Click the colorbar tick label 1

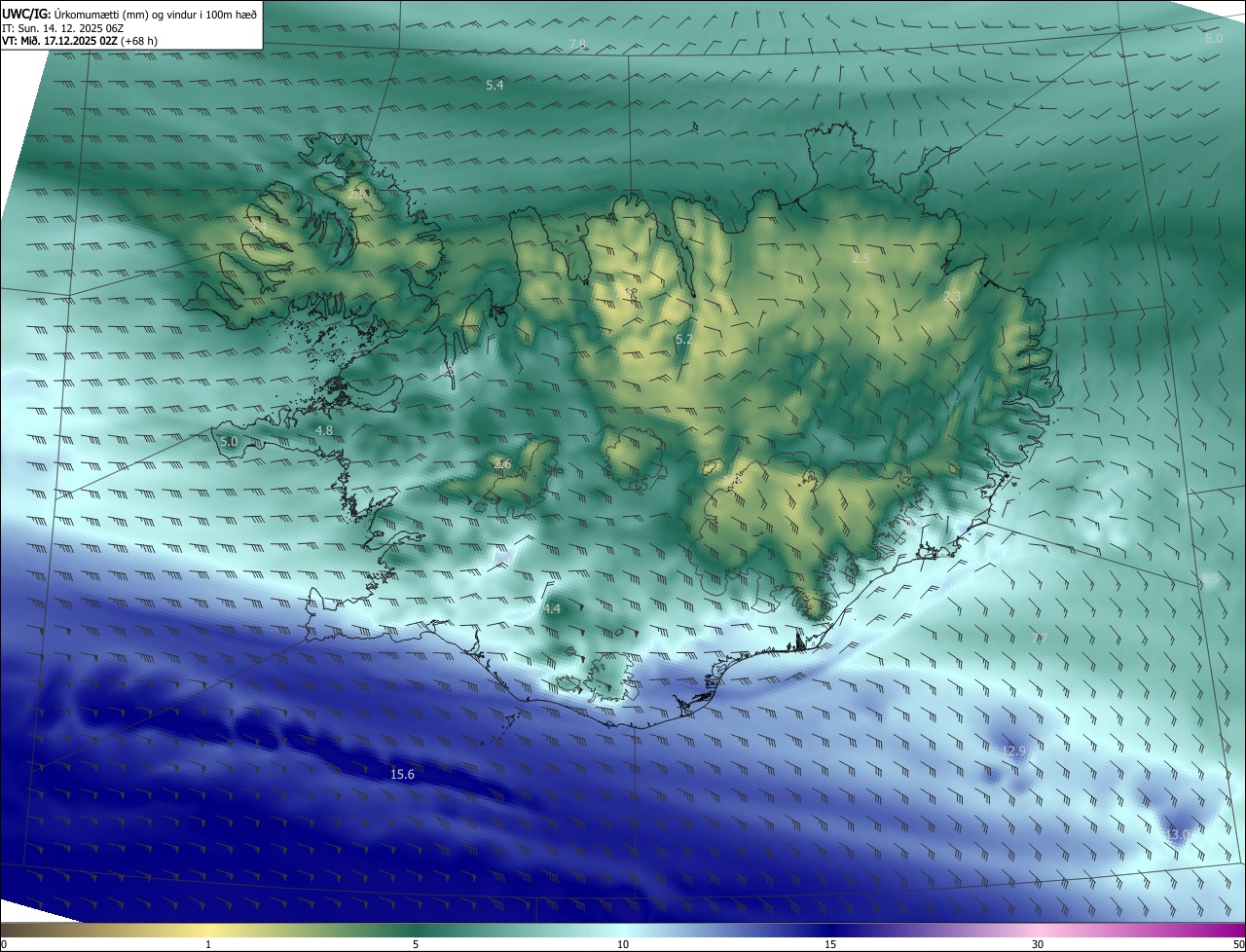[208, 944]
